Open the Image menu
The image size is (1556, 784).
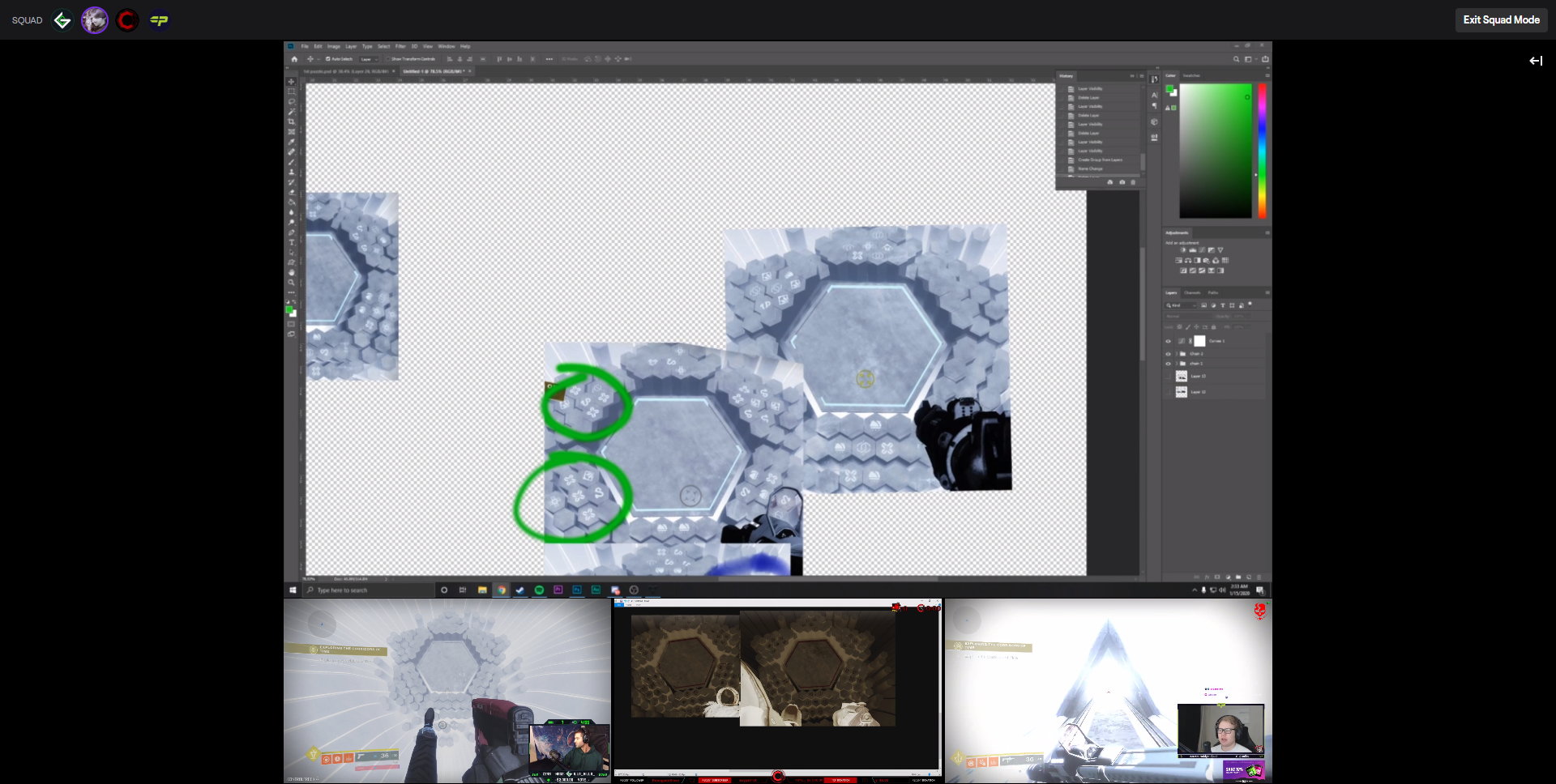click(334, 46)
